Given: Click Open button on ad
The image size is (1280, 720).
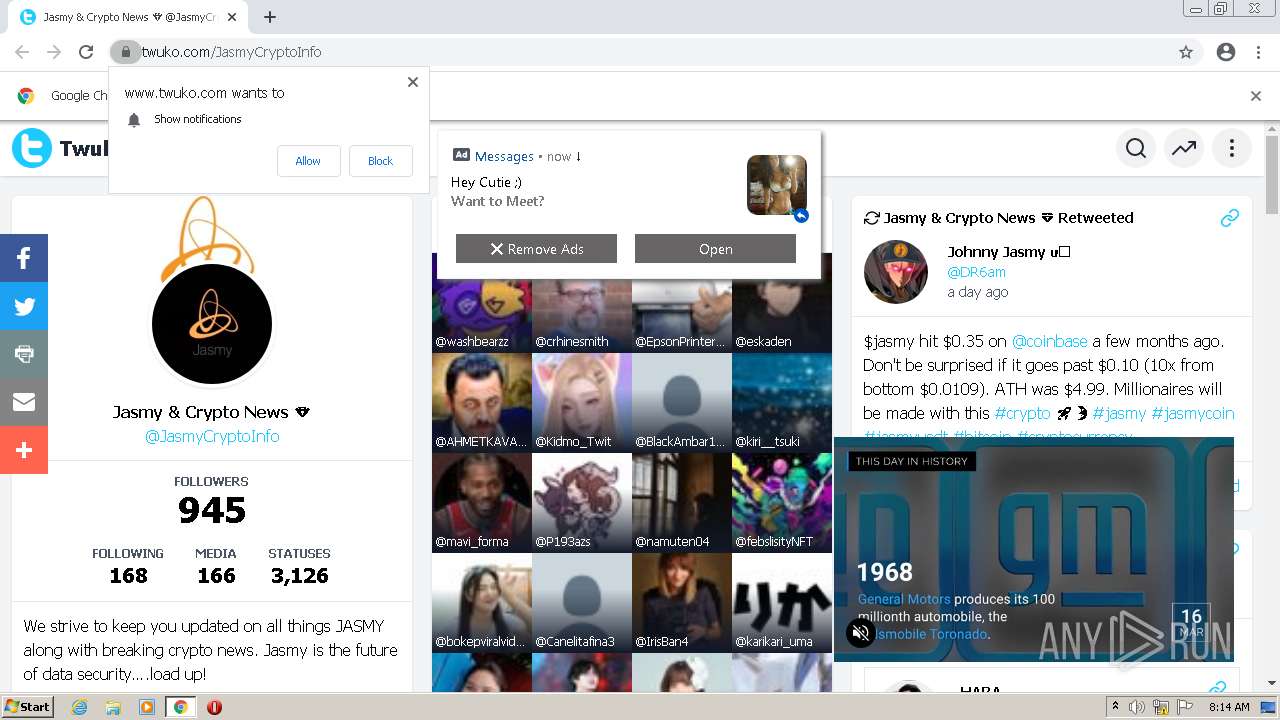Looking at the screenshot, I should click(715, 249).
